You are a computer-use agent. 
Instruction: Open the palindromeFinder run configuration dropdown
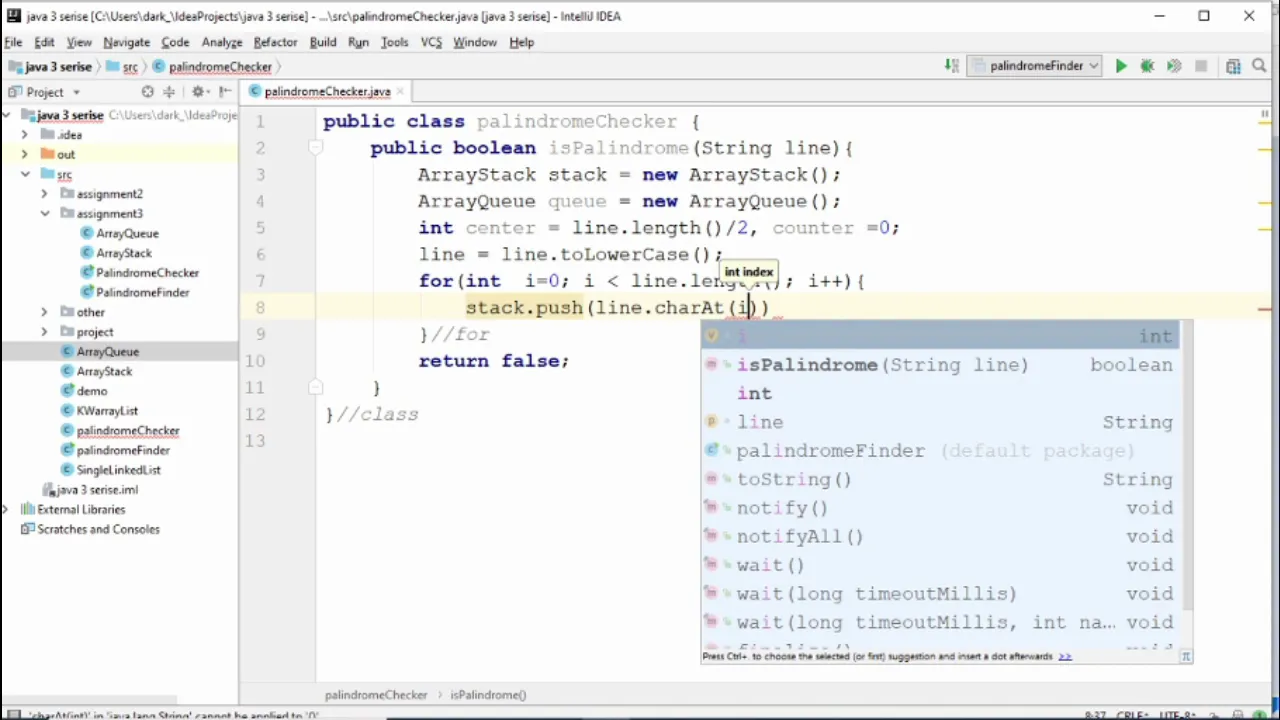click(x=1035, y=66)
